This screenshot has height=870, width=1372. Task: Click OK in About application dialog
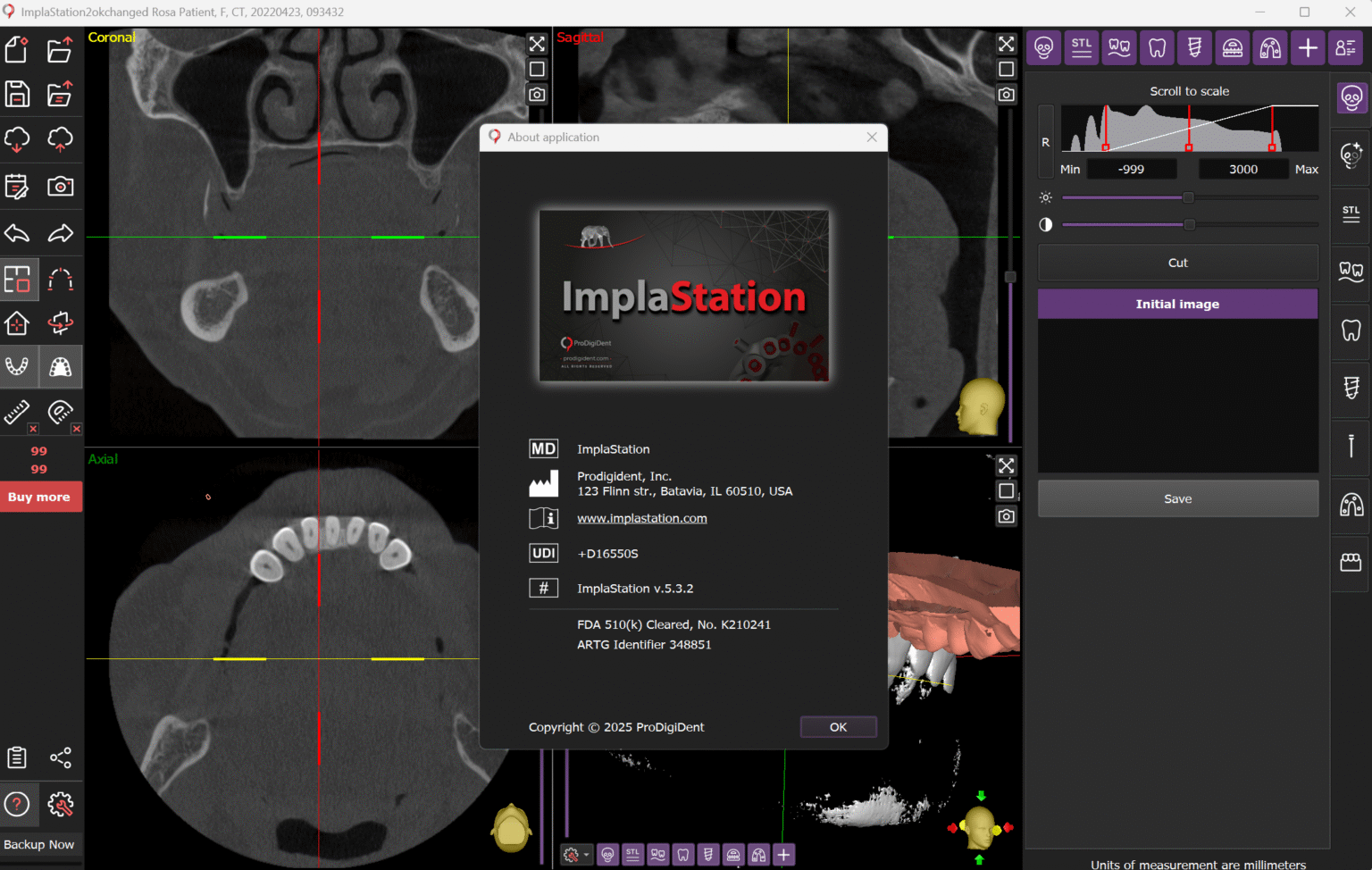coord(838,727)
